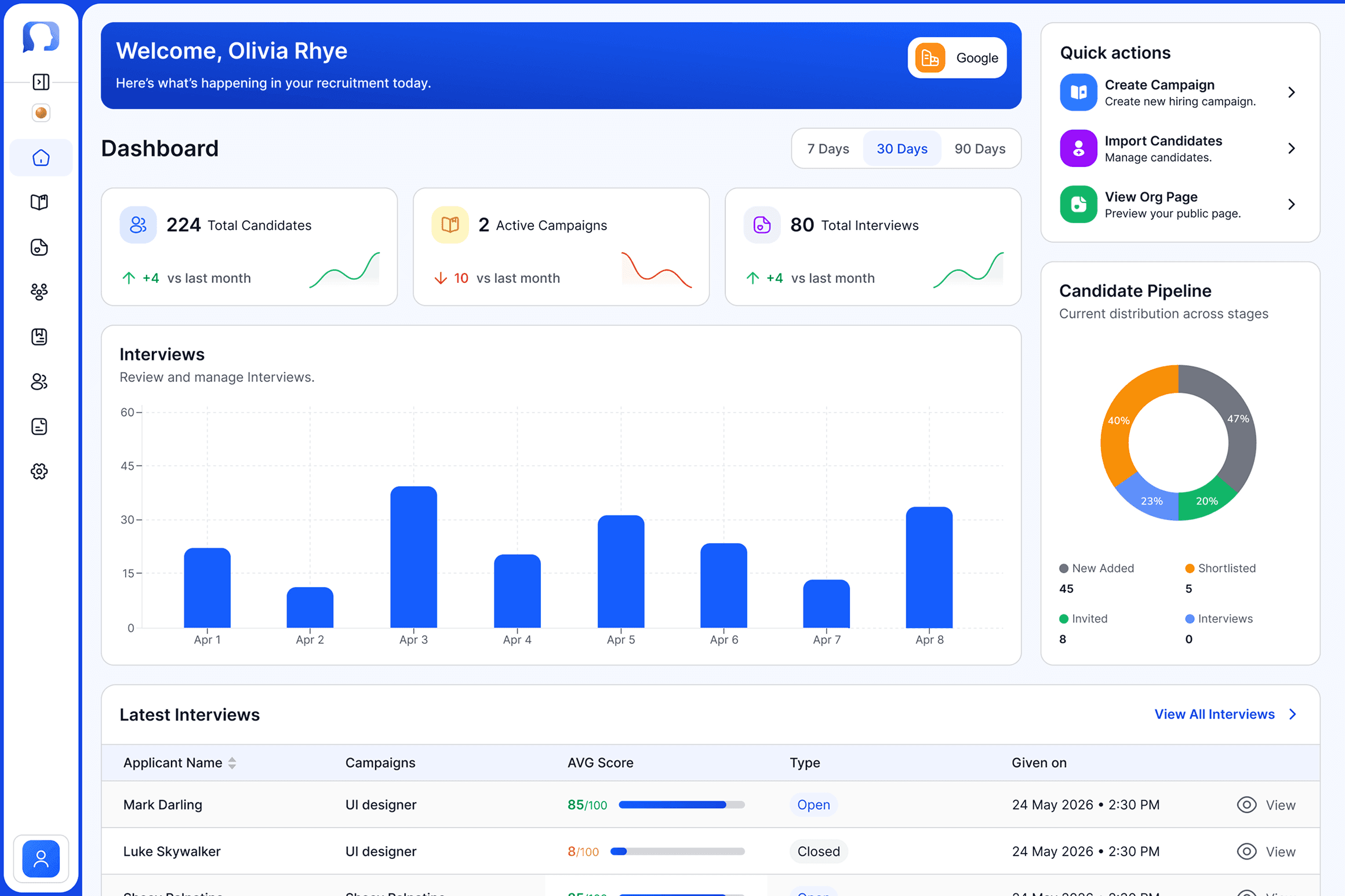Click the Apr 5 bar in chart
1345x896 pixels.
click(x=620, y=571)
